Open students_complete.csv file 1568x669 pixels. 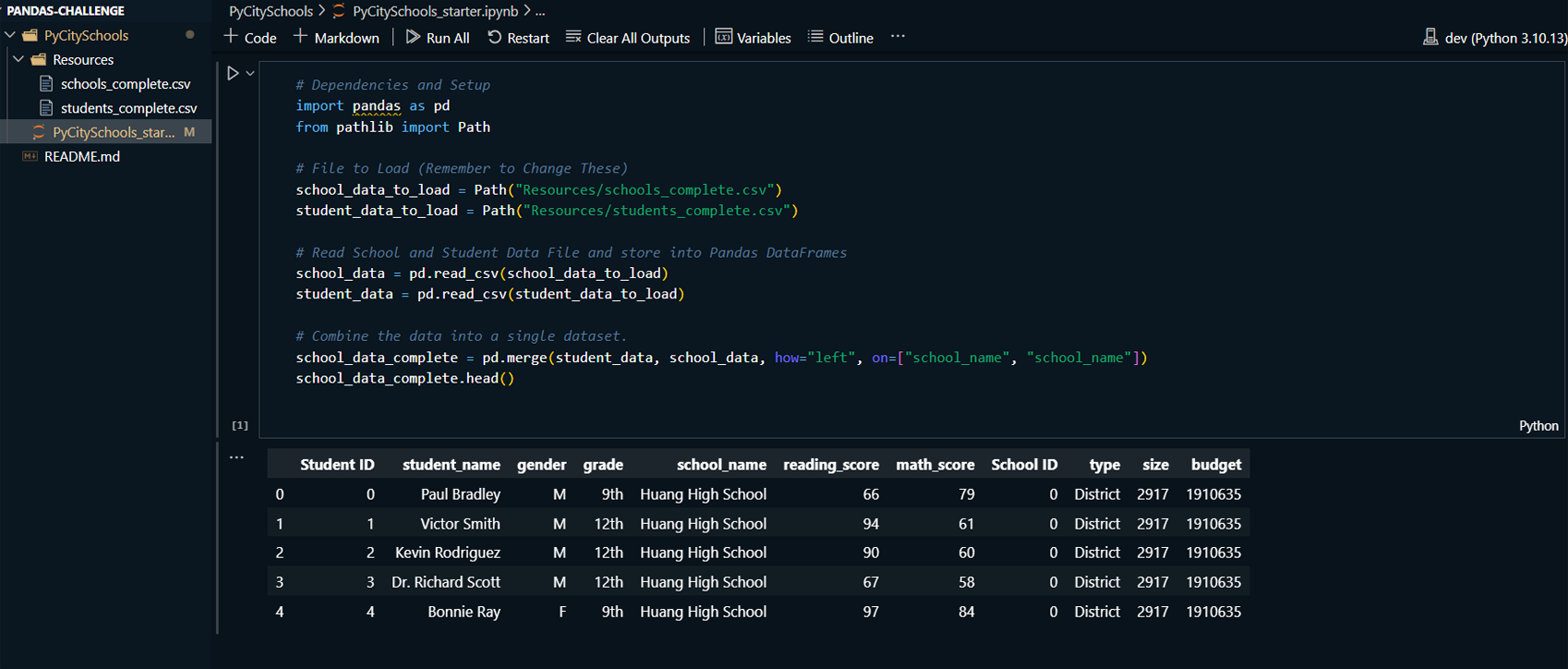click(x=128, y=108)
